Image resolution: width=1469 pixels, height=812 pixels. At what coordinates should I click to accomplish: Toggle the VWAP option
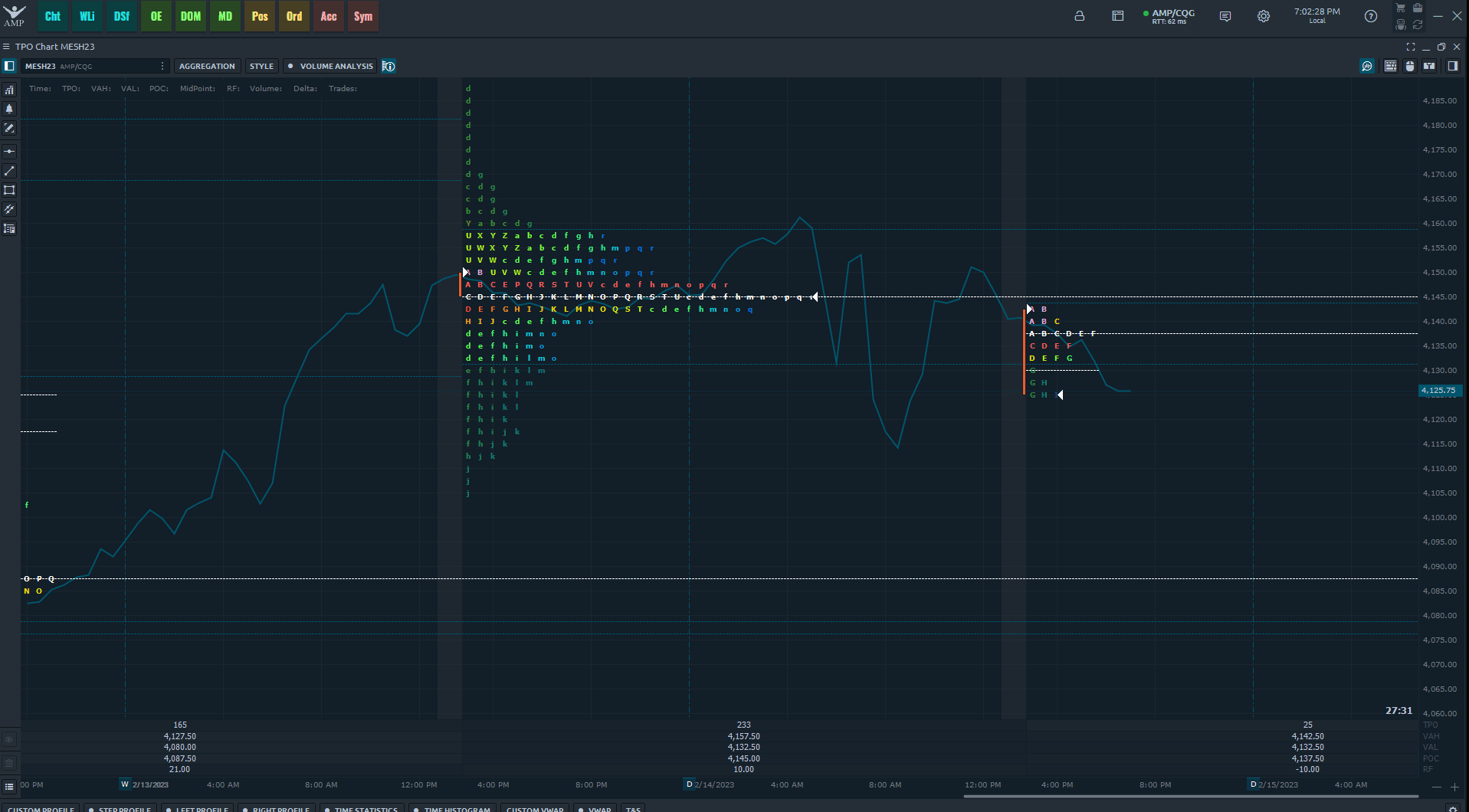tap(595, 808)
